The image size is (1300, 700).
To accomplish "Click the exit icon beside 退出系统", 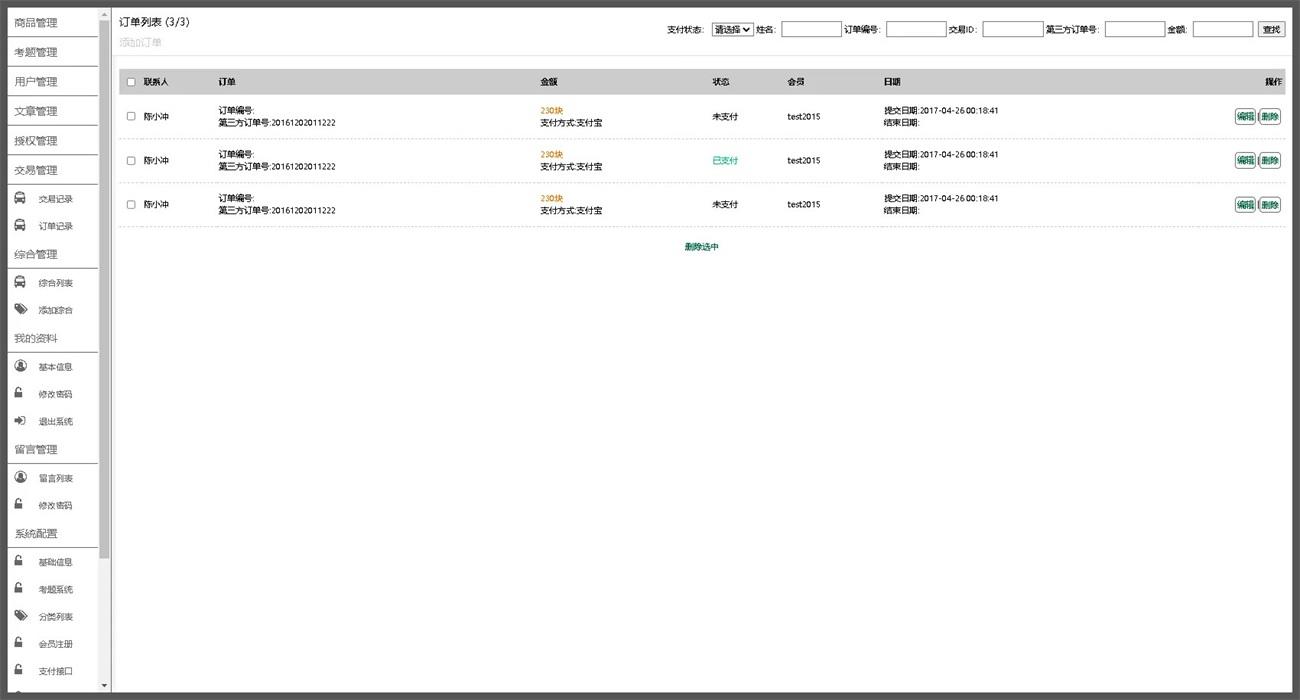I will pyautogui.click(x=20, y=421).
